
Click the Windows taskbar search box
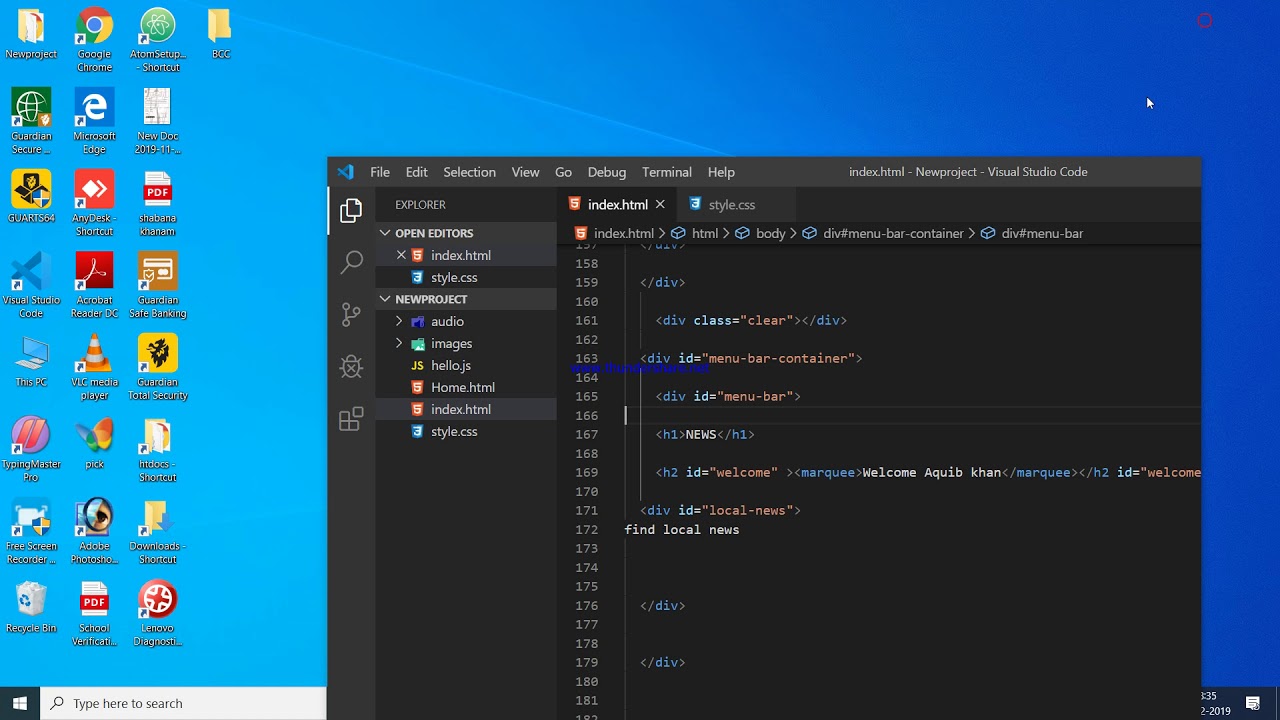click(184, 703)
